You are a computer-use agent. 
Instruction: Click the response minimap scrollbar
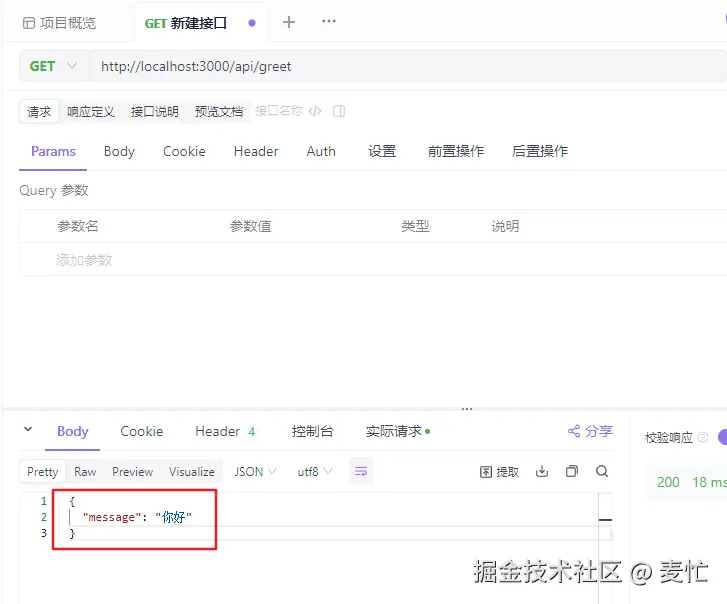tap(605, 516)
